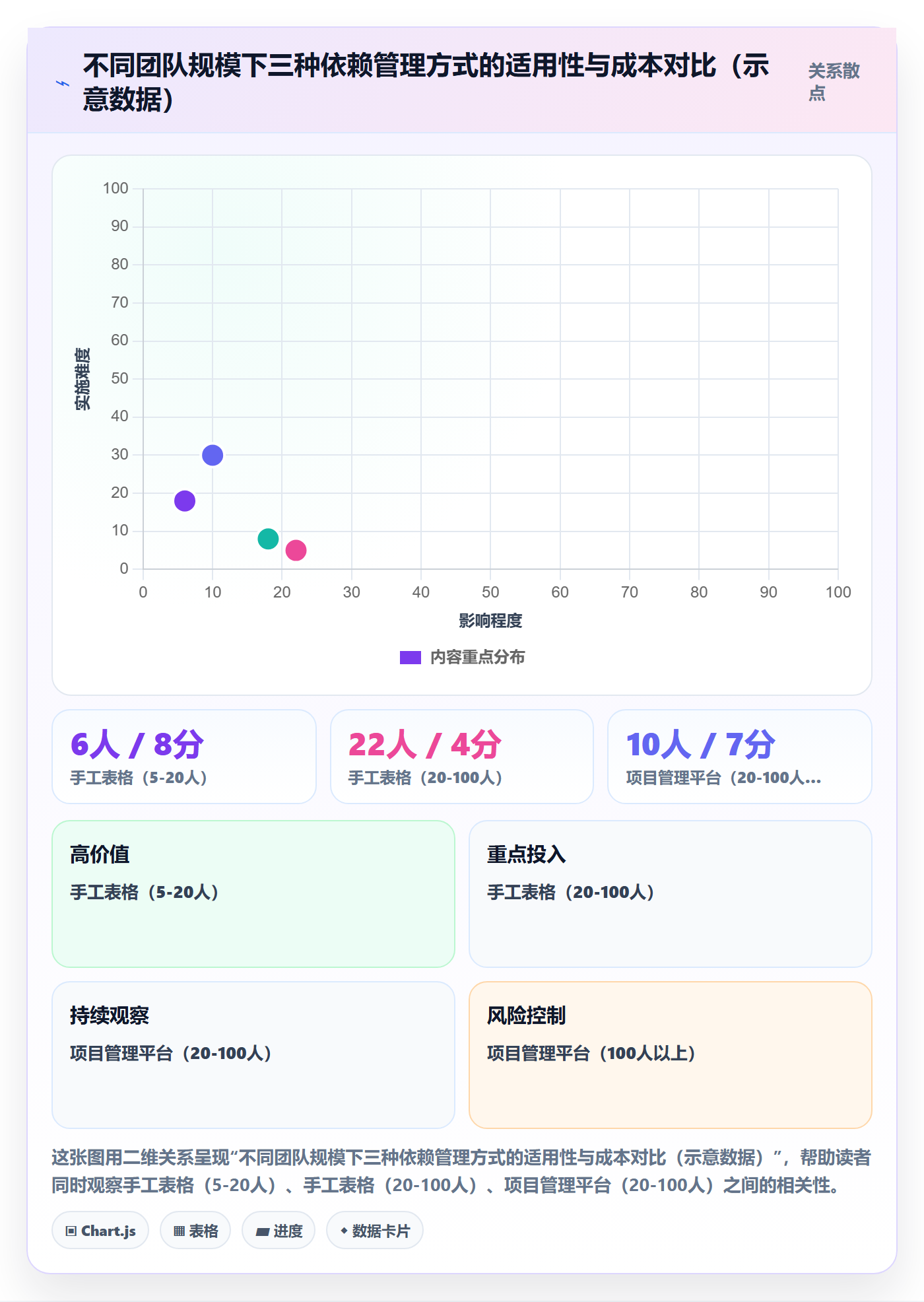This screenshot has height=1302, width=924.
Task: Click the 手工表格（20-100人） caption under 22人 / 4分
Action: (426, 778)
